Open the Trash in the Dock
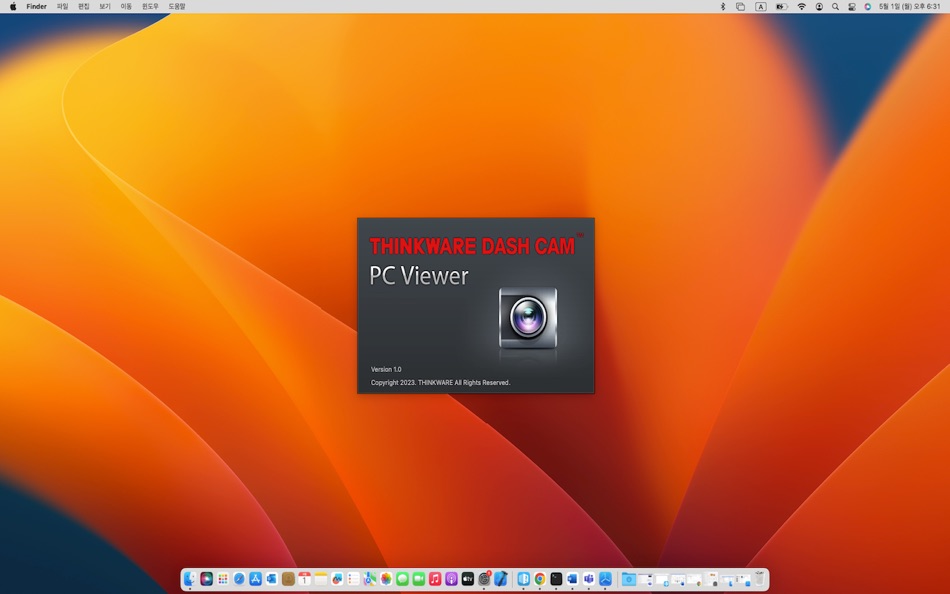 tap(760, 579)
